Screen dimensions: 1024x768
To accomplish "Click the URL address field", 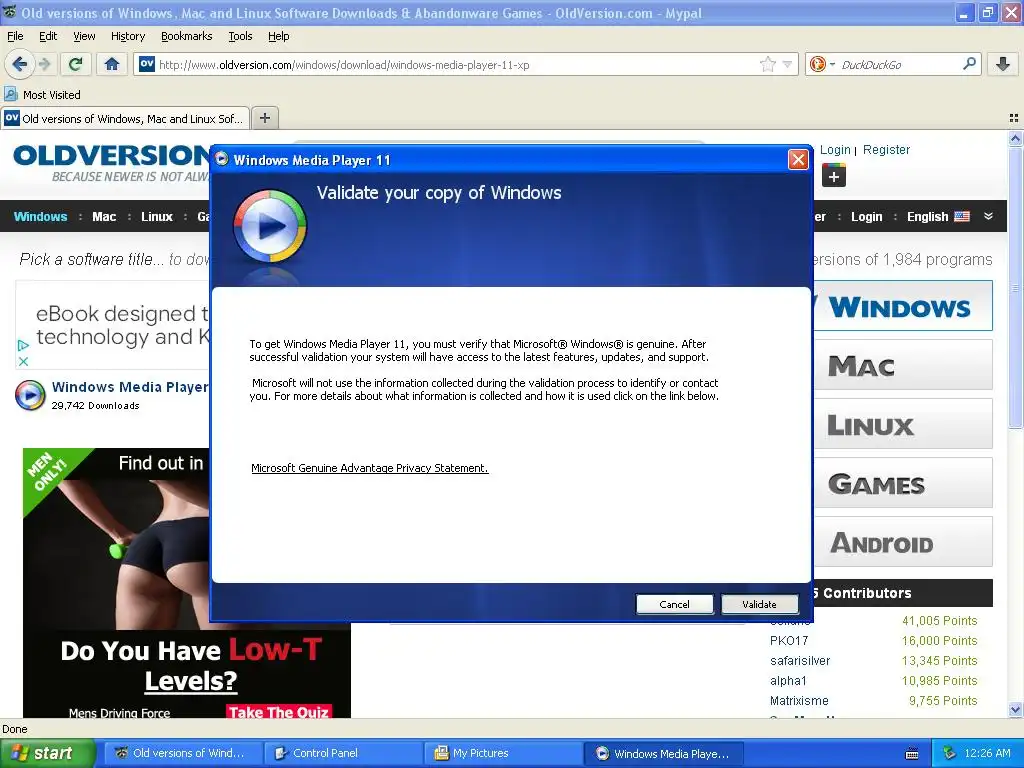I will point(456,65).
